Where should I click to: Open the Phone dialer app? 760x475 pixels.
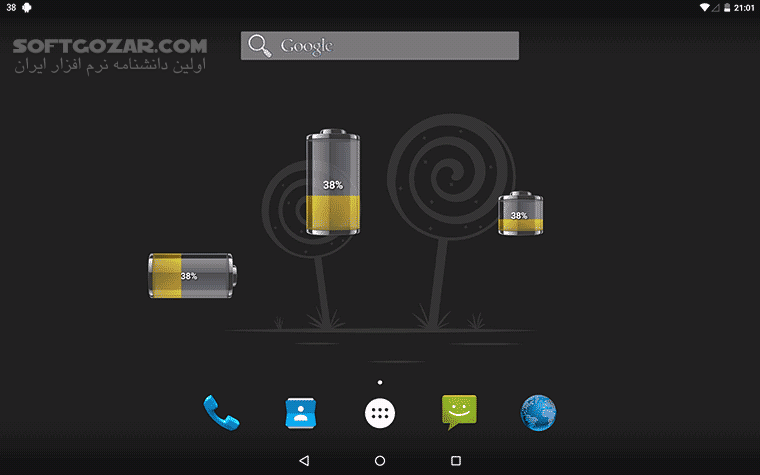221,412
